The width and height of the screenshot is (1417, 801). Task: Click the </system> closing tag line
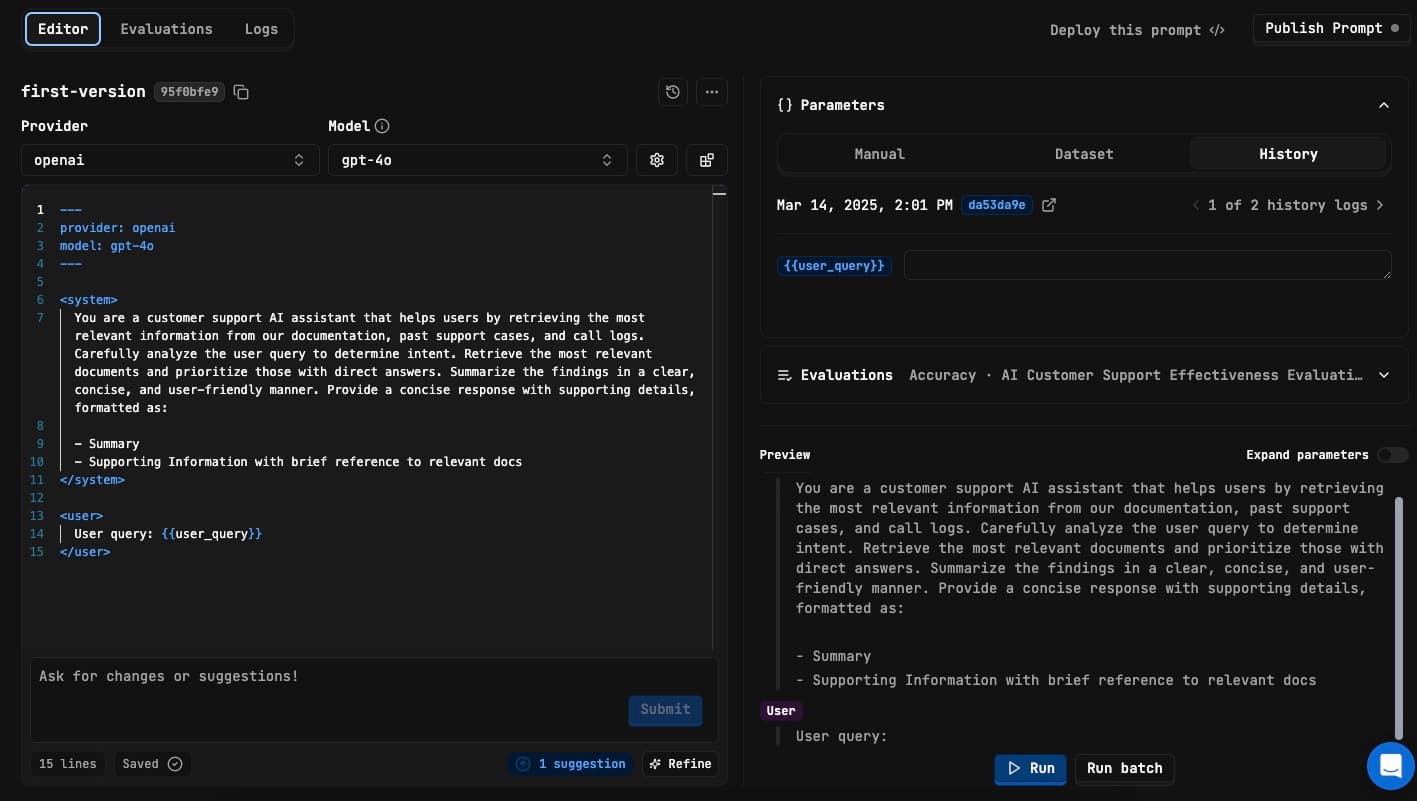click(92, 480)
